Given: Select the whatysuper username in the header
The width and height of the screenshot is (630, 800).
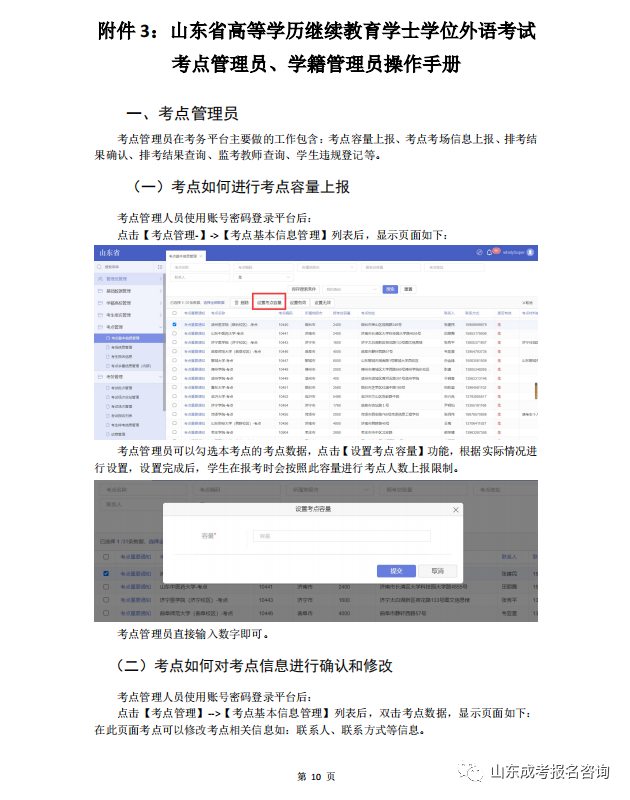Looking at the screenshot, I should click(x=514, y=252).
